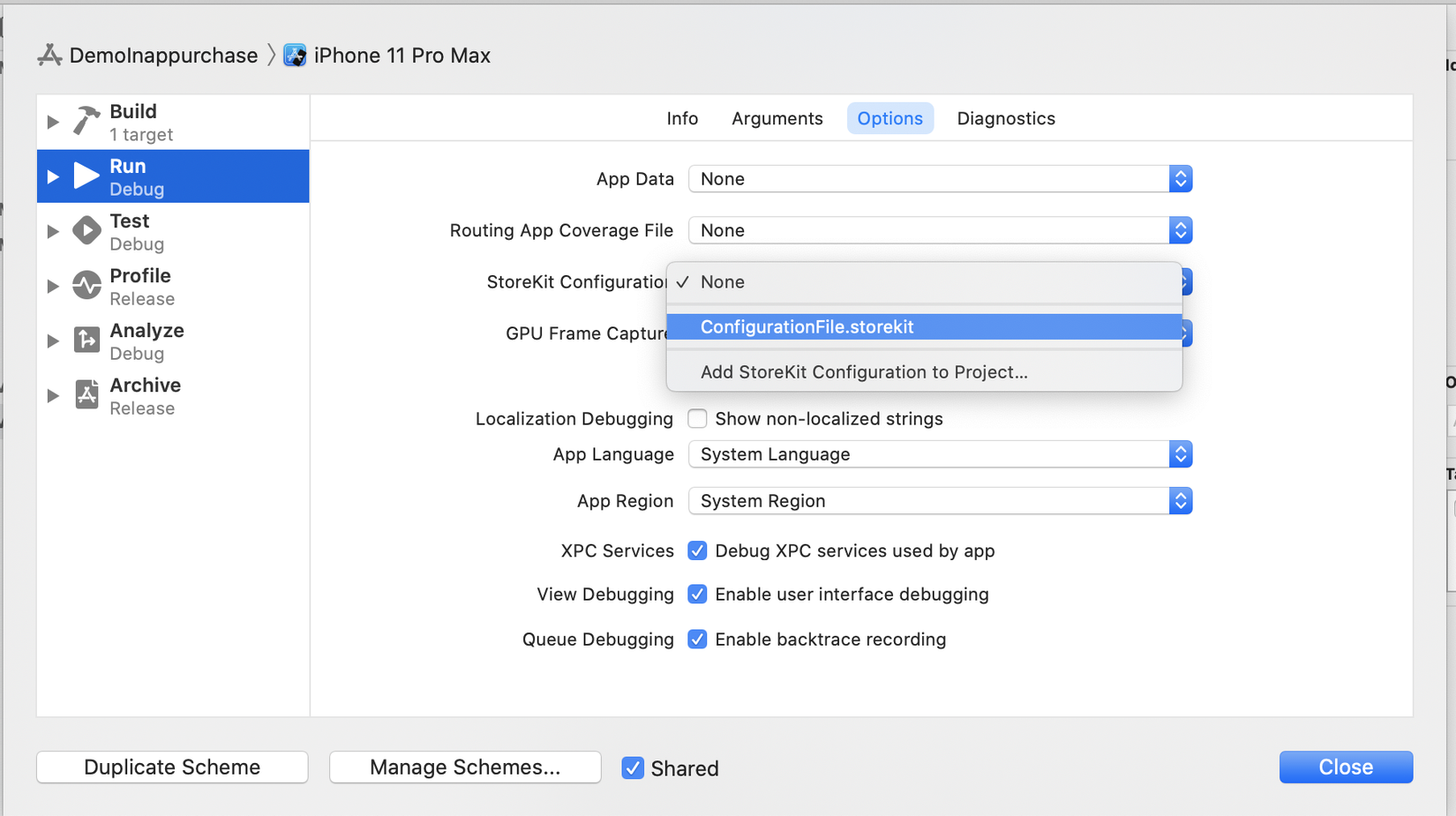Viewport: 1456px width, 816px height.
Task: Switch to the Diagnostics tab
Action: coord(1005,118)
